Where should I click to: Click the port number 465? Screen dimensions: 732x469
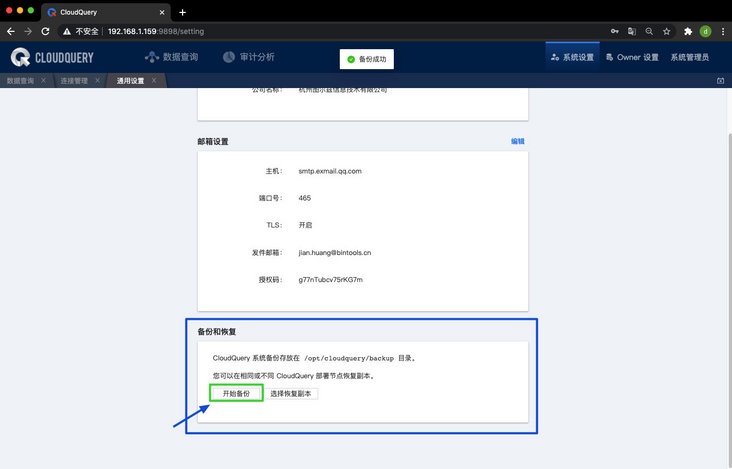tap(304, 198)
